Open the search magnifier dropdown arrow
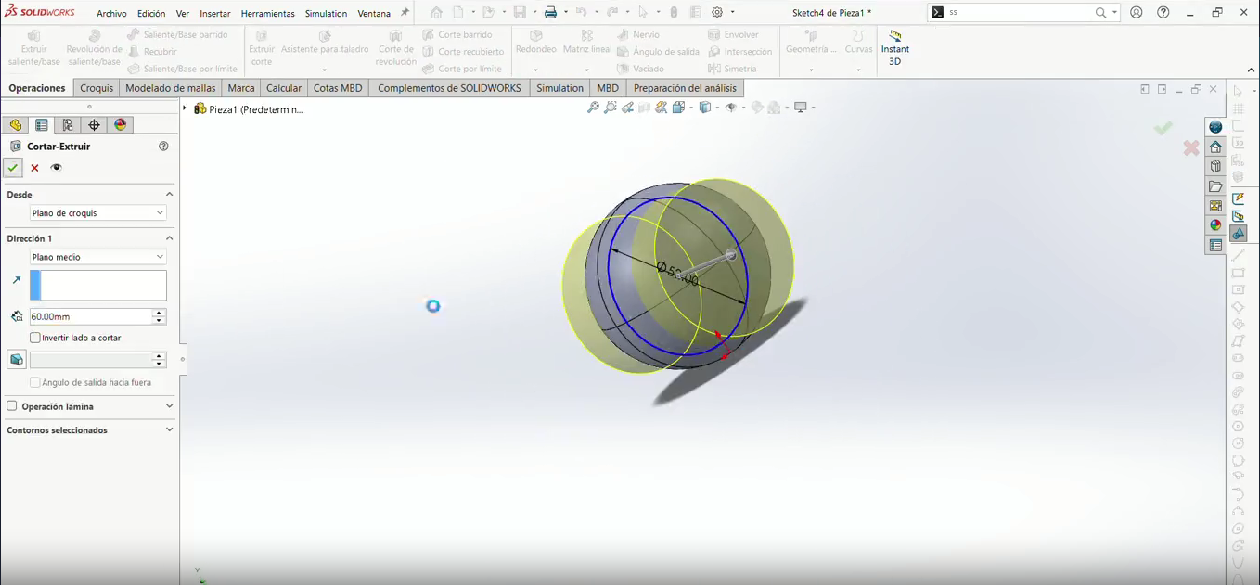1260x585 pixels. 1114,13
